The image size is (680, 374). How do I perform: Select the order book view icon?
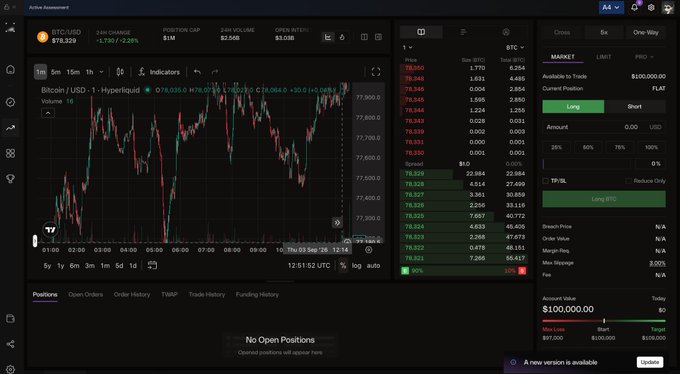coord(421,32)
